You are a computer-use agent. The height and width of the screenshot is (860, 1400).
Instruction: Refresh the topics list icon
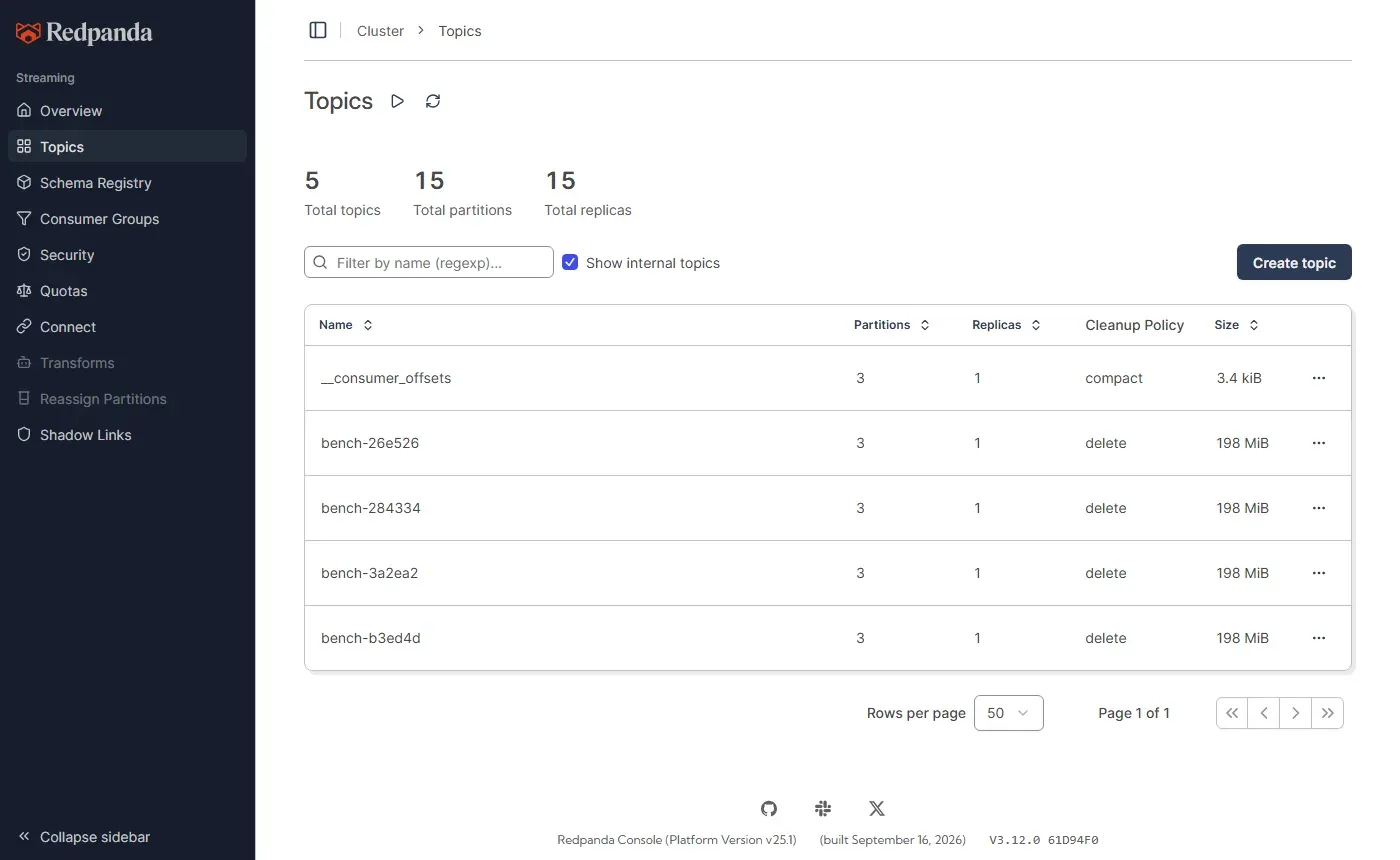click(x=433, y=101)
